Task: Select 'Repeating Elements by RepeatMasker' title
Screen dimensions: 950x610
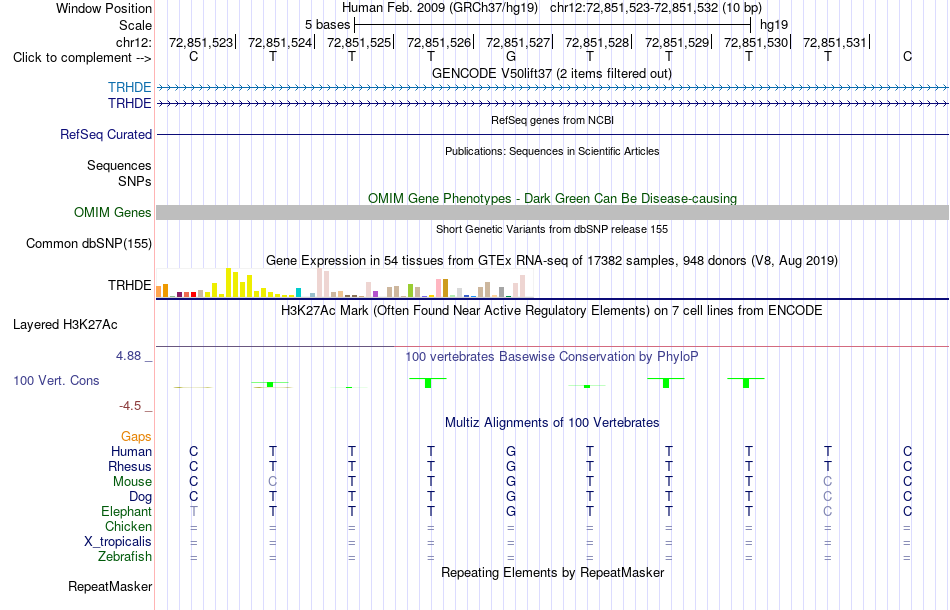Action: point(553,572)
